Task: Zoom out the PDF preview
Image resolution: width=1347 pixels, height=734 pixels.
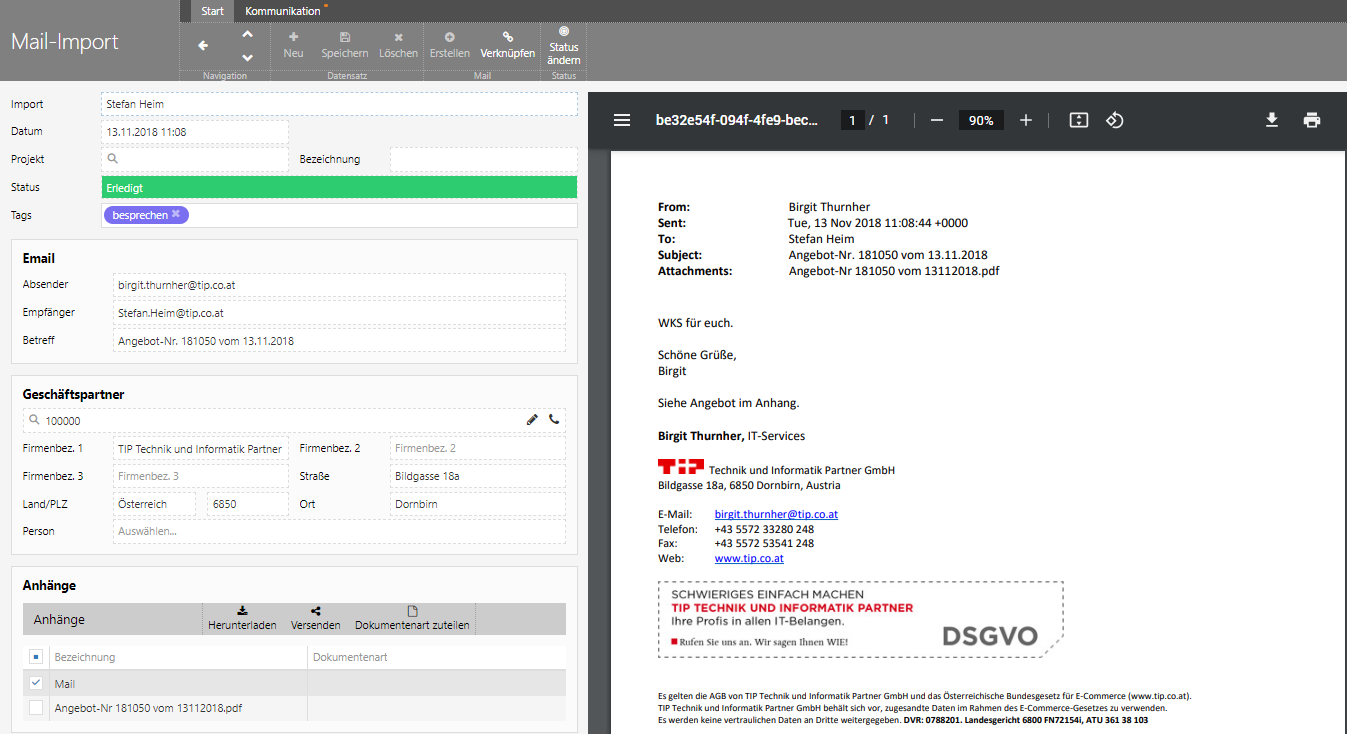Action: 937,120
